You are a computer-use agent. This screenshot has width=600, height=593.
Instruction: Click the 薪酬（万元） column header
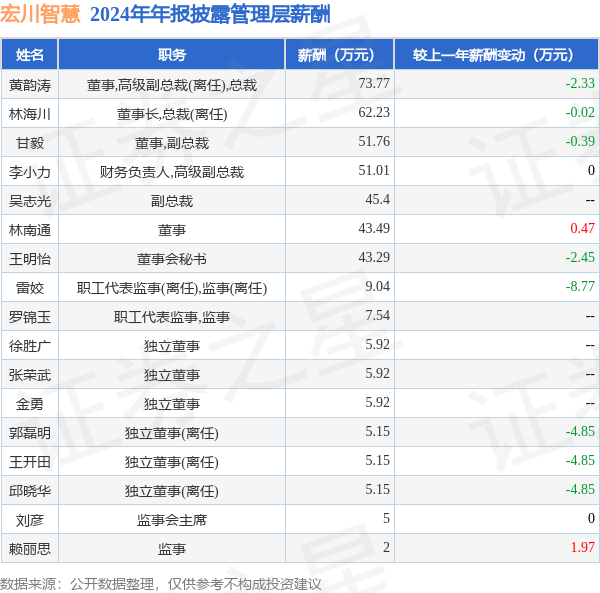pos(340,55)
